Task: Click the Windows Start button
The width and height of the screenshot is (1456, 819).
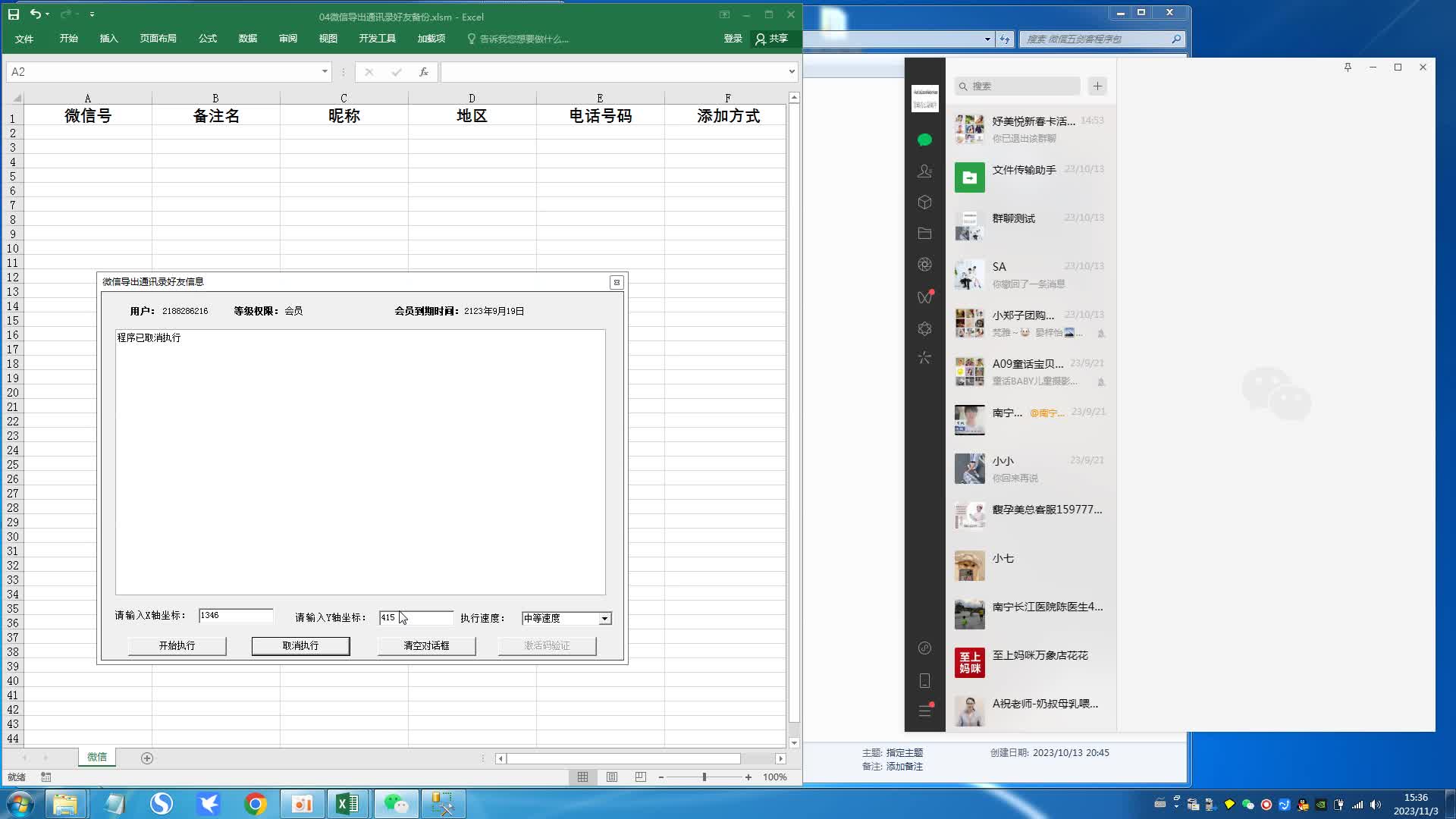Action: coord(20,804)
